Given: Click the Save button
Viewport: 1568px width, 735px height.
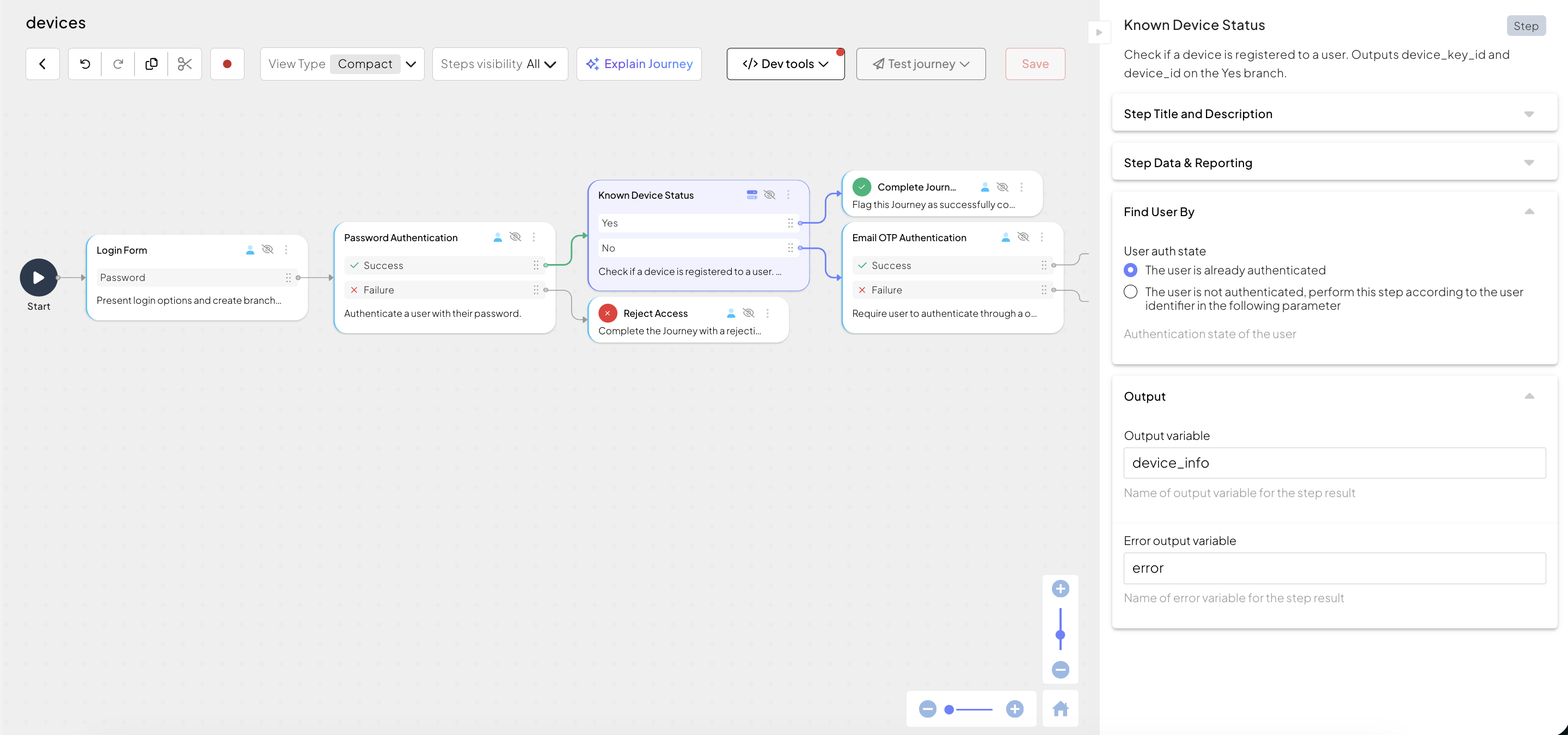Looking at the screenshot, I should click(1035, 64).
